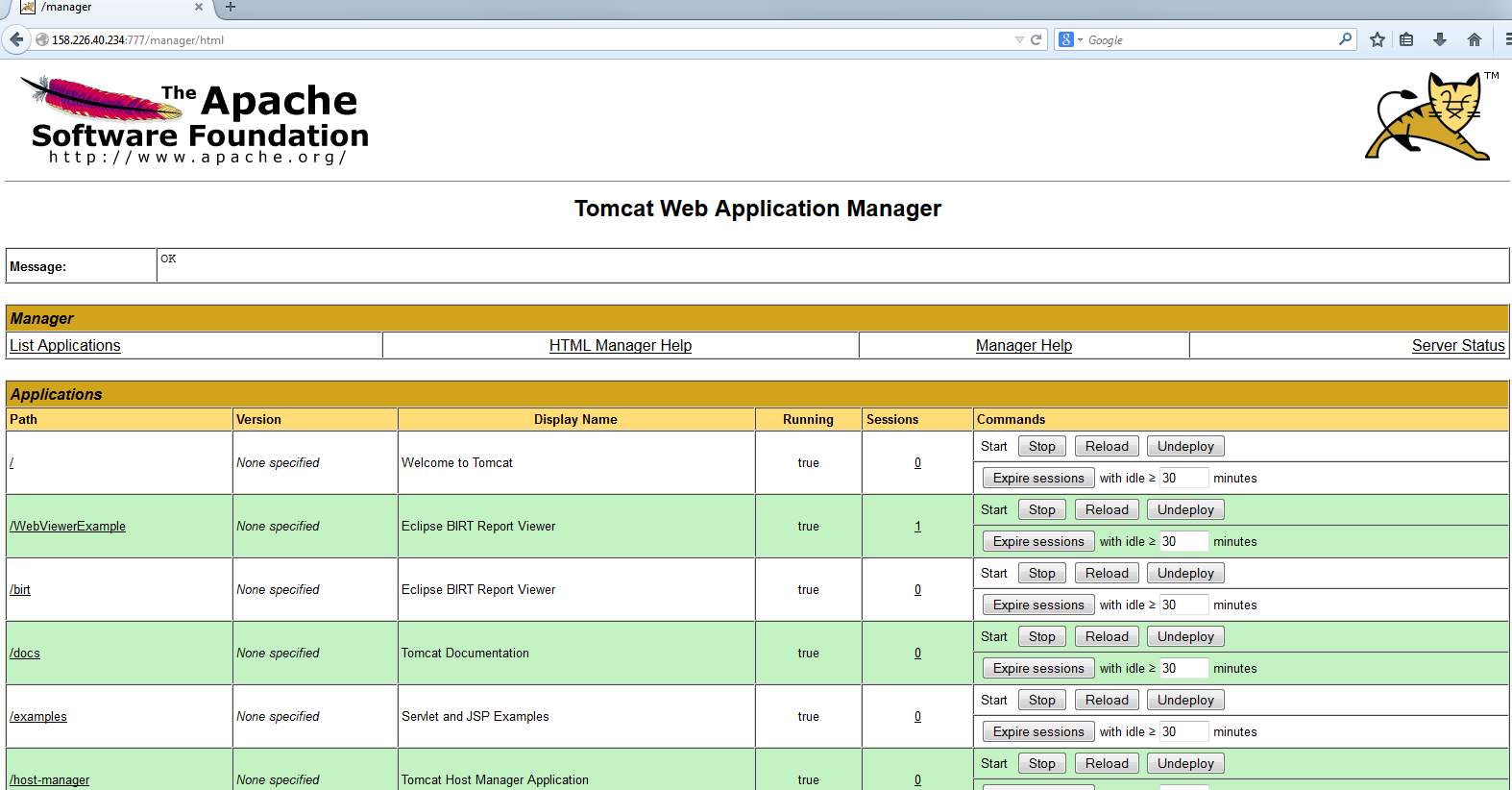Viewport: 1512px width, 790px height.
Task: Stop the Welcome to Tomcat application
Action: [1042, 446]
